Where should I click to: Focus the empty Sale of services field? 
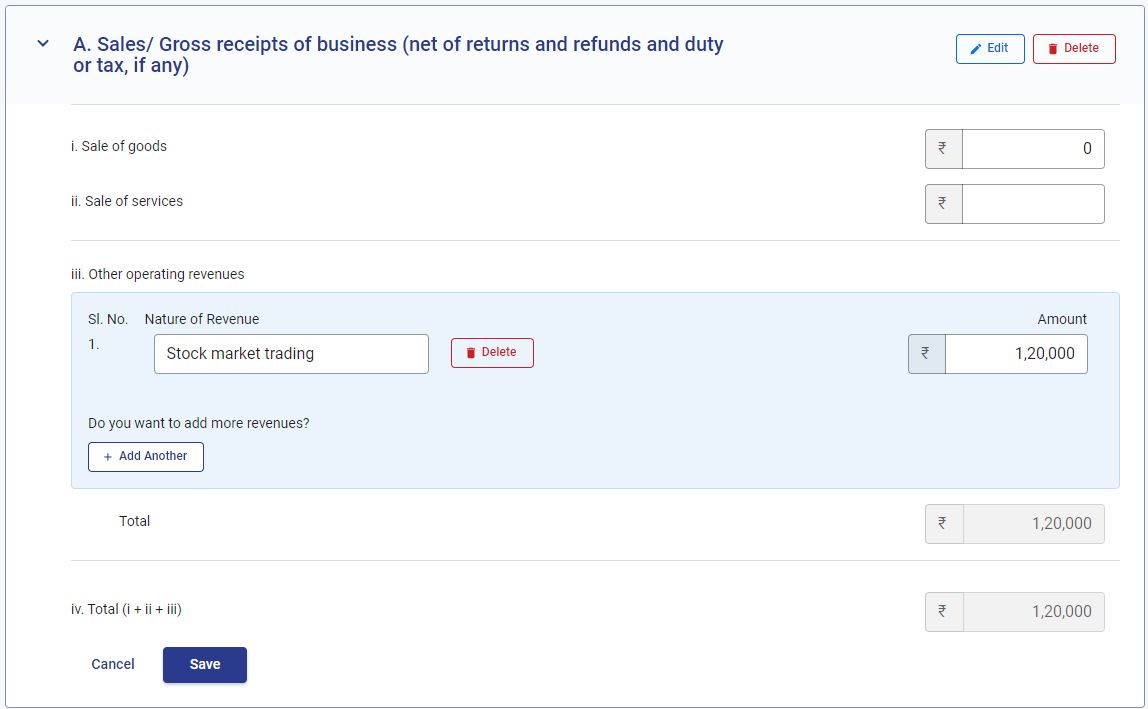(1033, 204)
